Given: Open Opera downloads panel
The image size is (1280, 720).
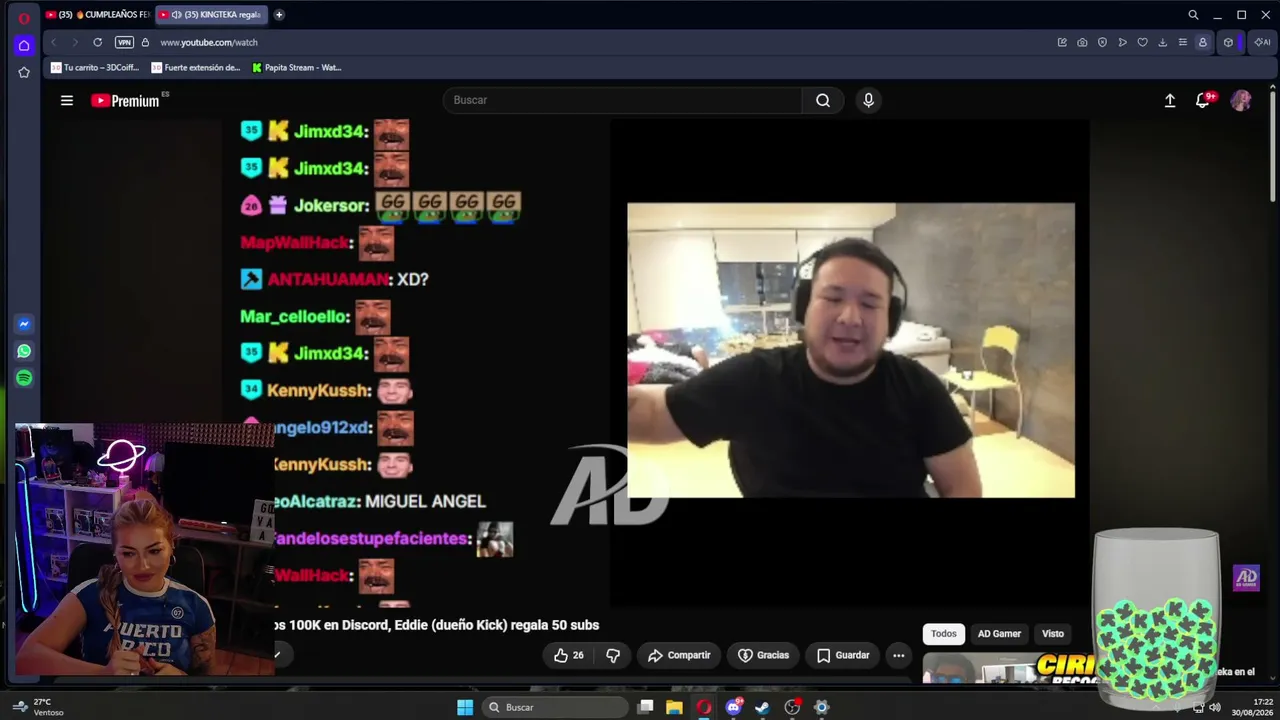Looking at the screenshot, I should click(x=1162, y=42).
